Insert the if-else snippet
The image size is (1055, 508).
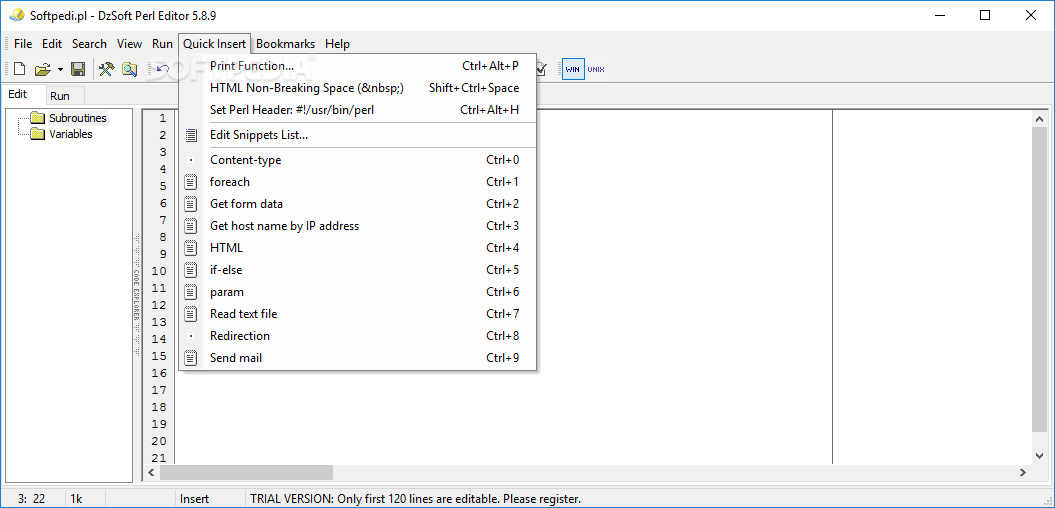(x=357, y=270)
